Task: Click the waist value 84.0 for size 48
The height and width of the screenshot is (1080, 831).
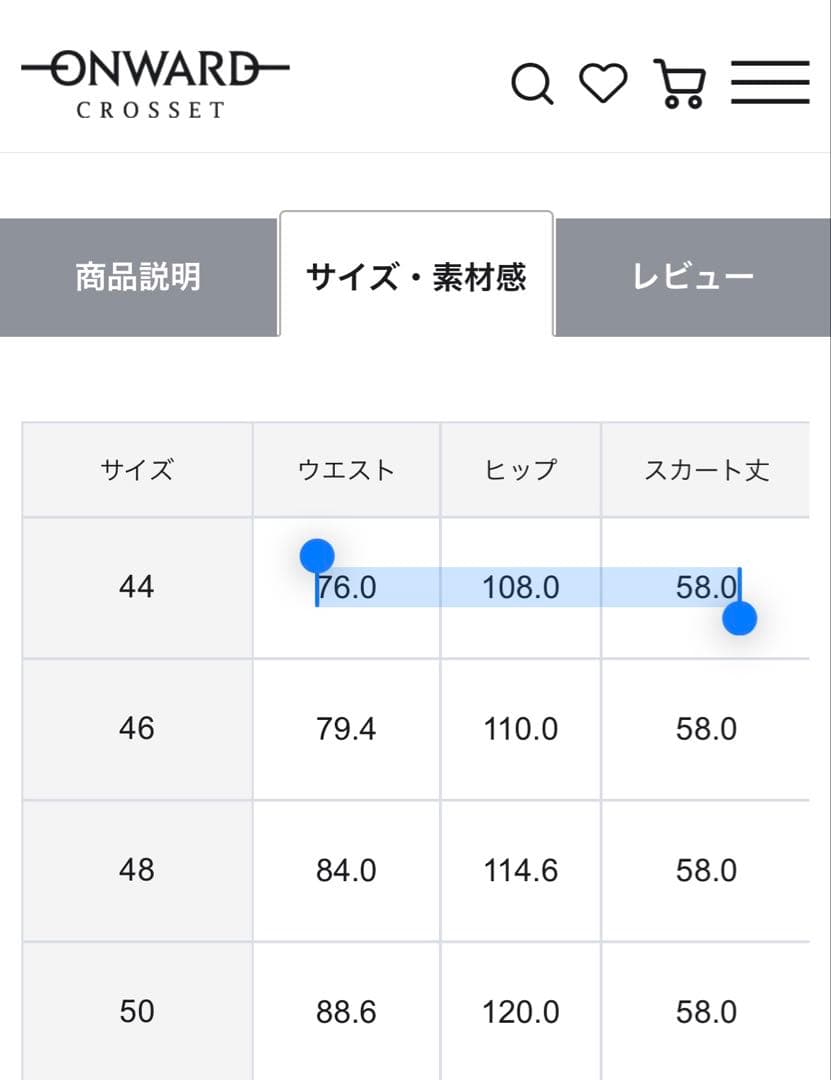Action: (x=346, y=870)
